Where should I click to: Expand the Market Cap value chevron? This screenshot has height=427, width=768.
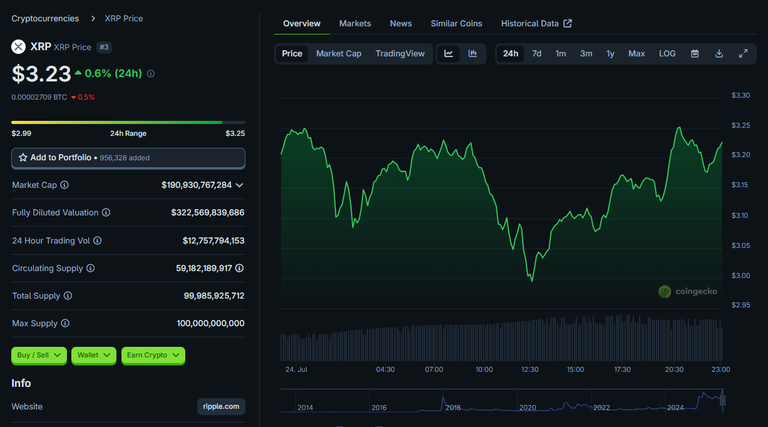tap(240, 185)
